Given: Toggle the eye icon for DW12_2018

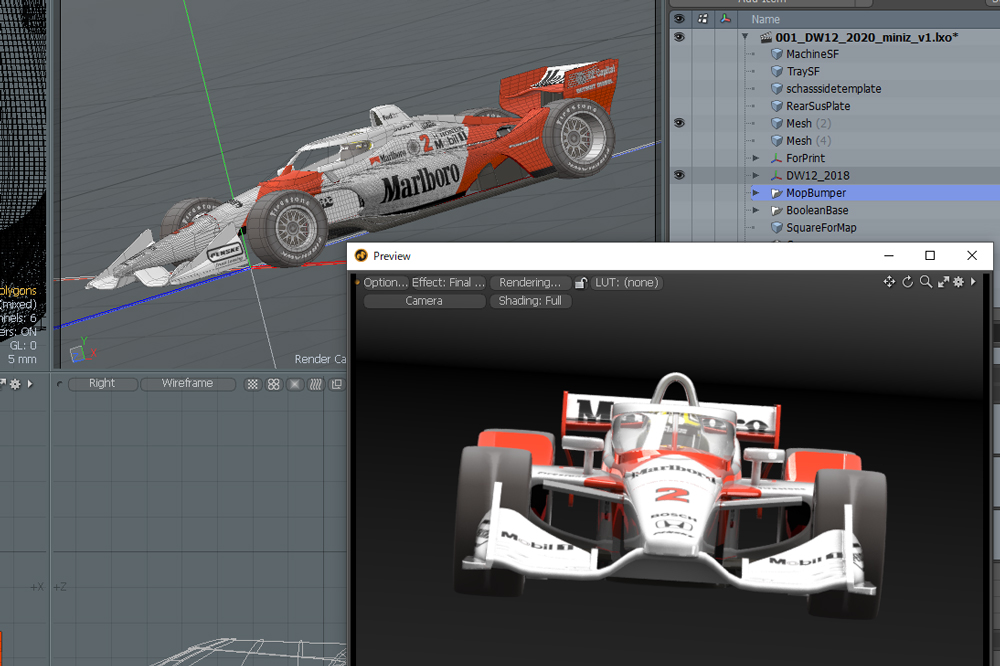Looking at the screenshot, I should [x=679, y=175].
